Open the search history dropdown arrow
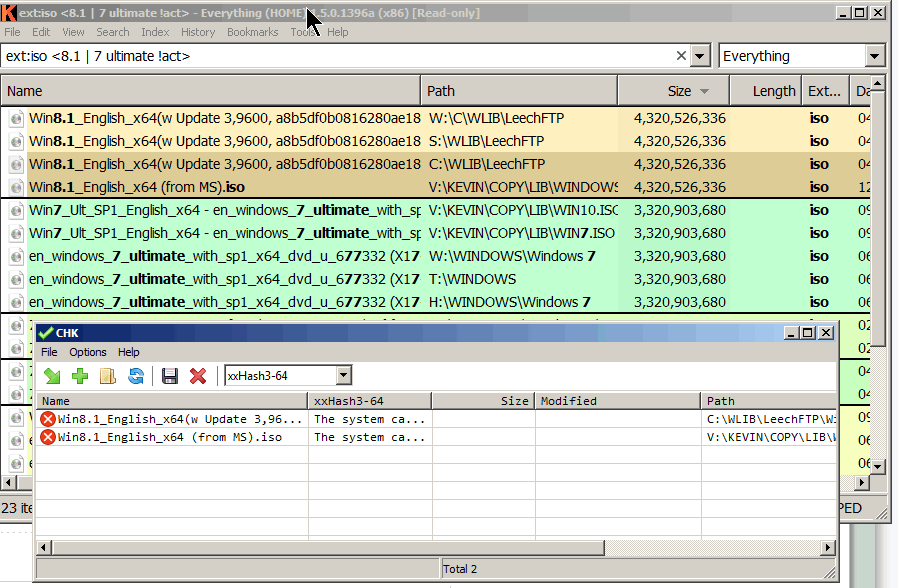The height and width of the screenshot is (588, 898). click(699, 56)
